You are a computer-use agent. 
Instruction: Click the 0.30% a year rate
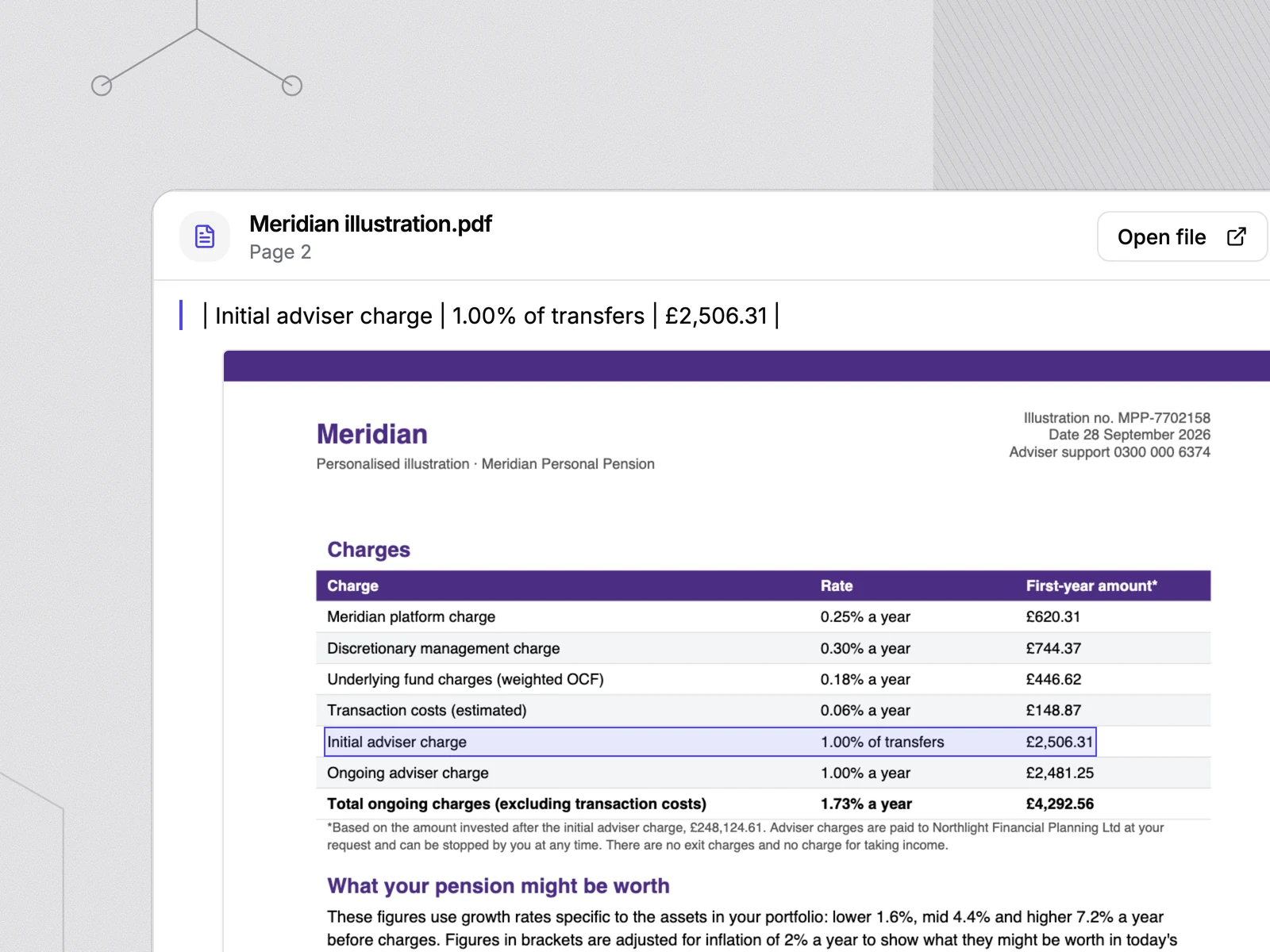pyautogui.click(x=865, y=648)
